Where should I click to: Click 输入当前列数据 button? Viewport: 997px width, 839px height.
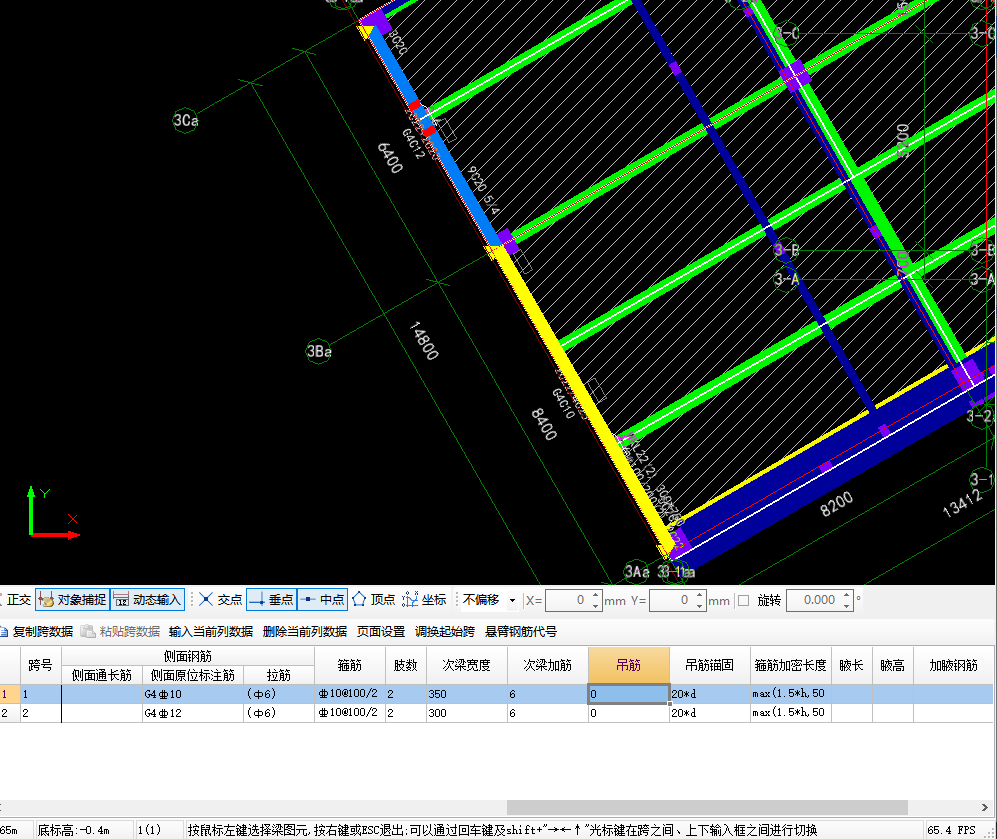(x=211, y=631)
